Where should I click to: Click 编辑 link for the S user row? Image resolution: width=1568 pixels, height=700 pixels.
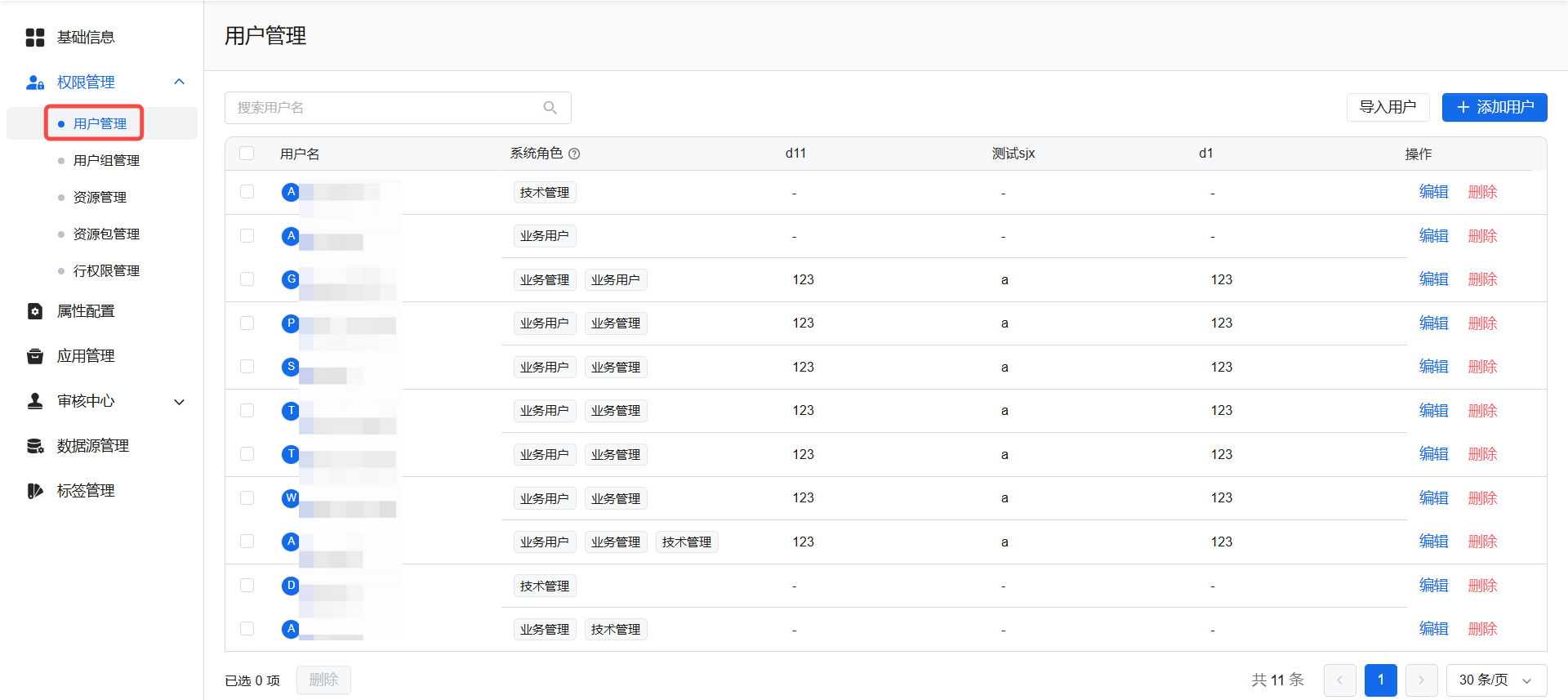coord(1433,367)
